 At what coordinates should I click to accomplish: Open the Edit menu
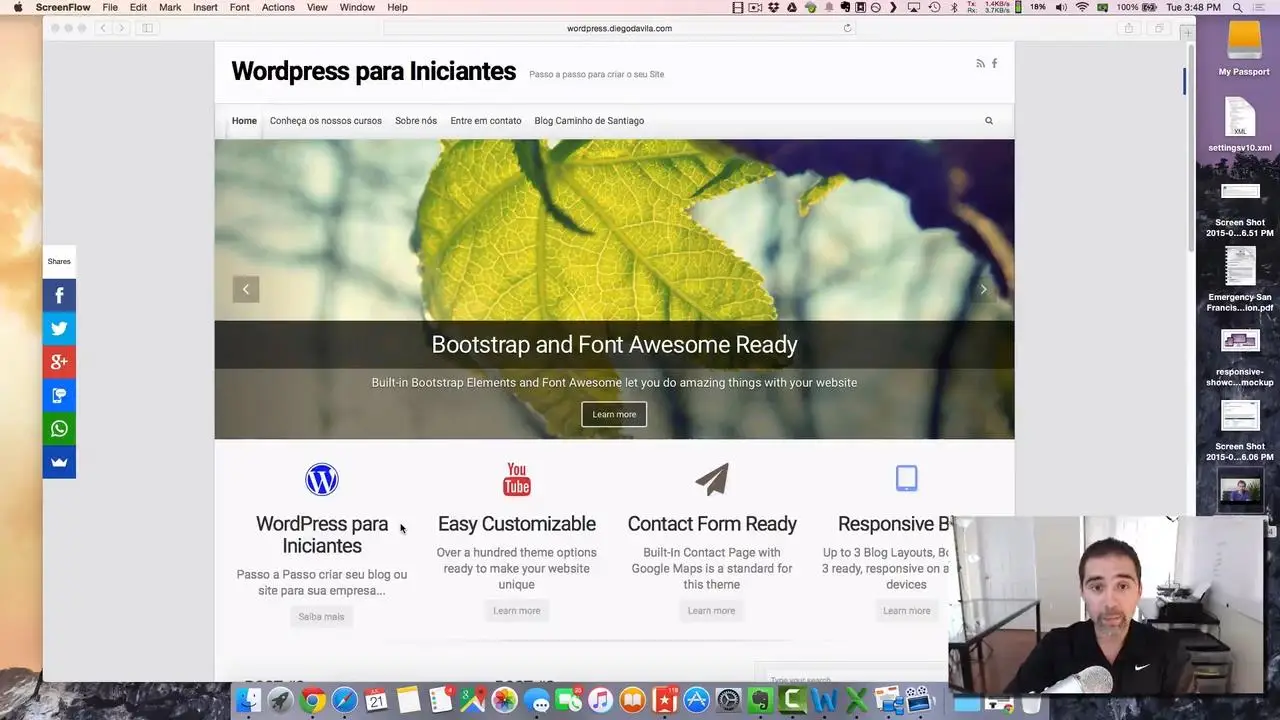coord(138,7)
